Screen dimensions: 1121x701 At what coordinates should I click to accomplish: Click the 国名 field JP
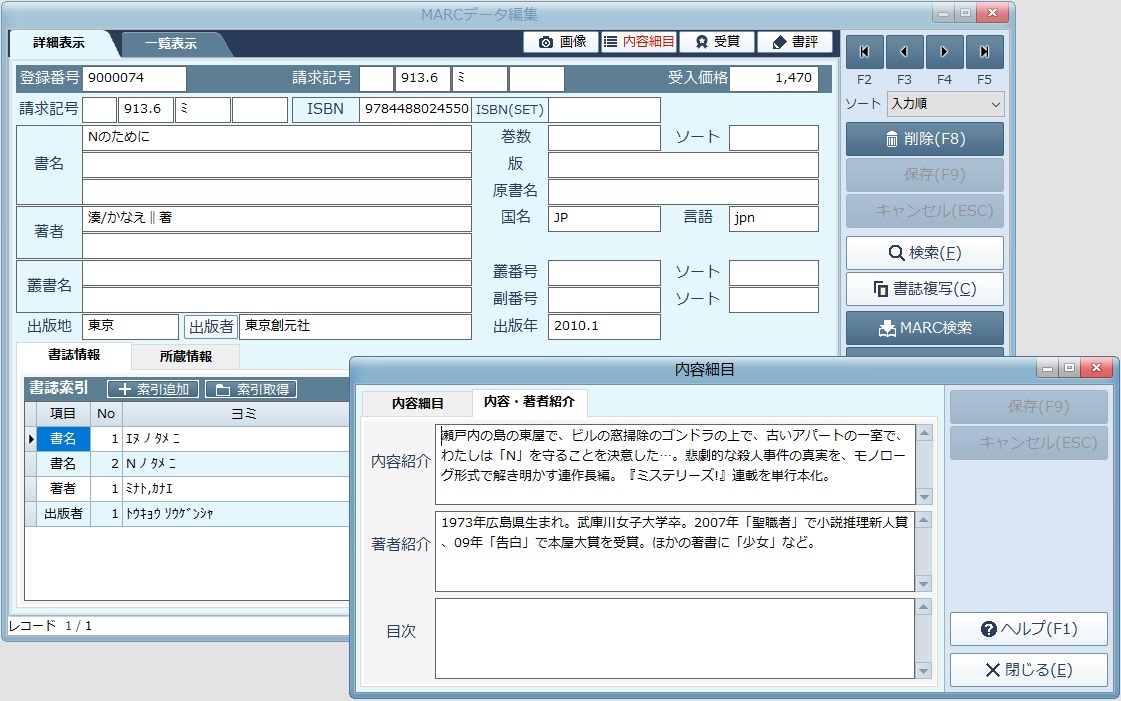pyautogui.click(x=605, y=219)
